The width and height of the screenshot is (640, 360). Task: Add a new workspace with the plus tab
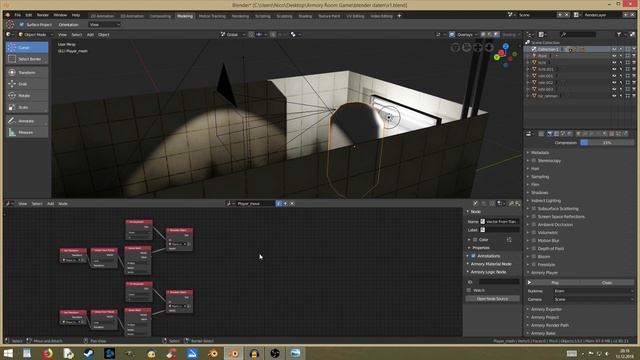(x=399, y=16)
